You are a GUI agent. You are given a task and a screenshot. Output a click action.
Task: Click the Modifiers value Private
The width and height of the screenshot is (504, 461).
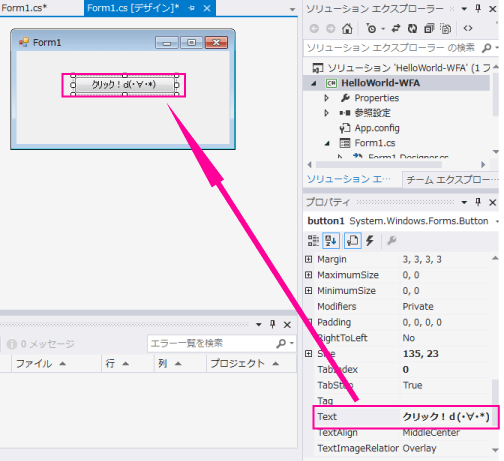pos(418,307)
